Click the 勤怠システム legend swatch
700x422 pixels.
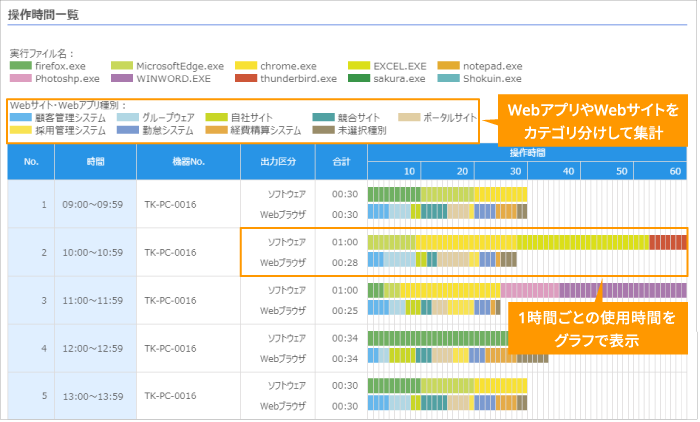click(128, 130)
